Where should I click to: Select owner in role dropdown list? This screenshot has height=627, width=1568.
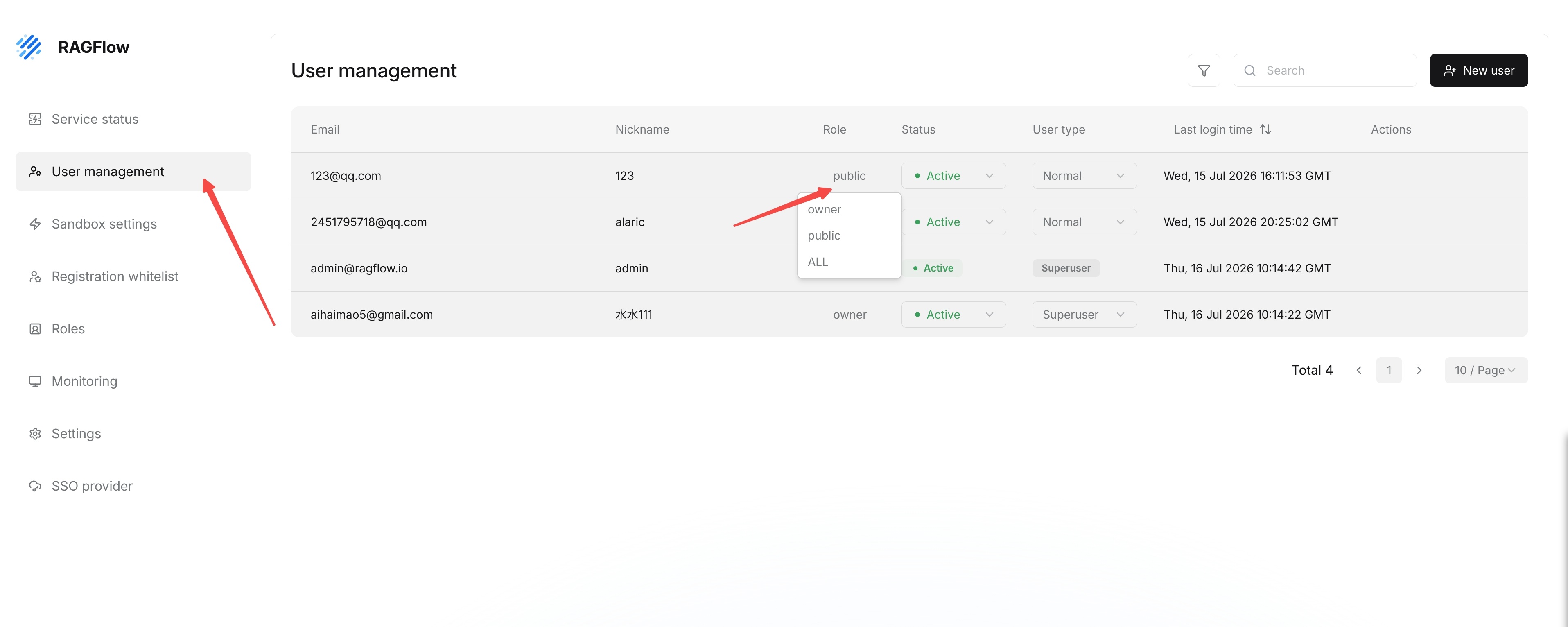tap(849, 209)
